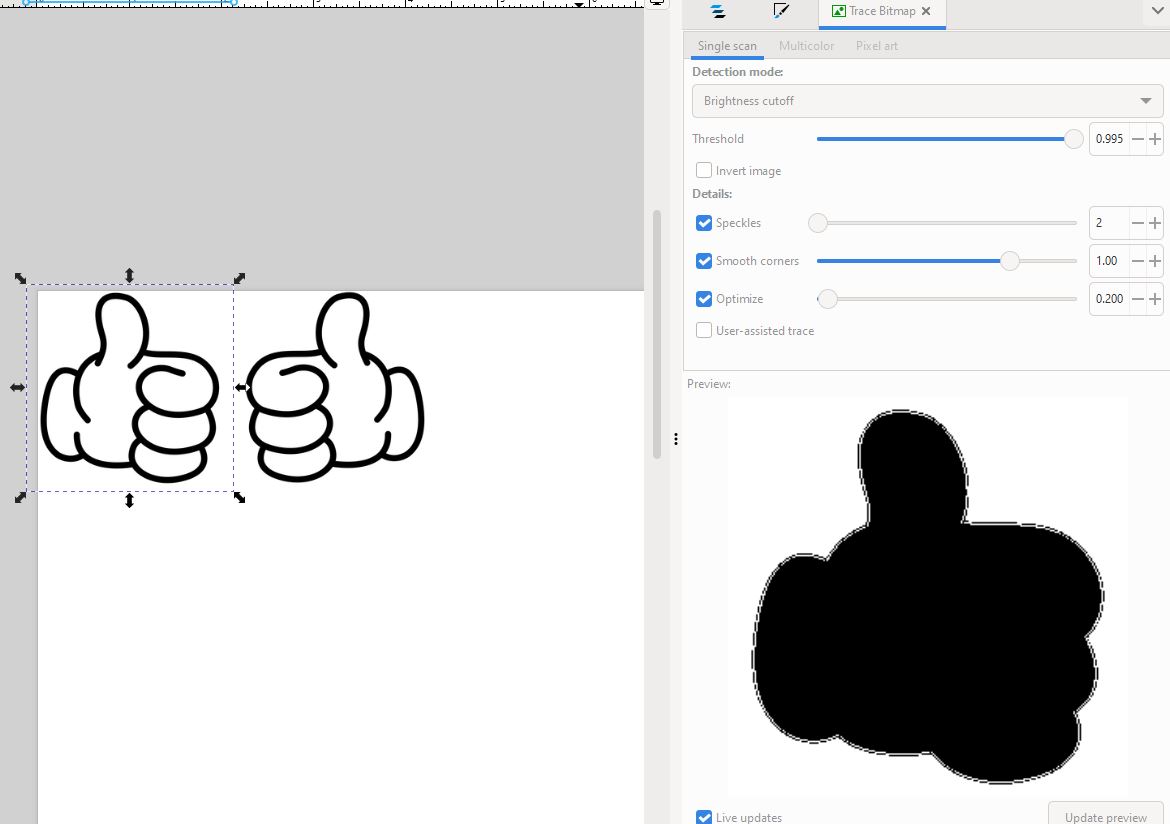Image resolution: width=1170 pixels, height=824 pixels.
Task: Enable the Invert image checkbox
Action: click(704, 171)
